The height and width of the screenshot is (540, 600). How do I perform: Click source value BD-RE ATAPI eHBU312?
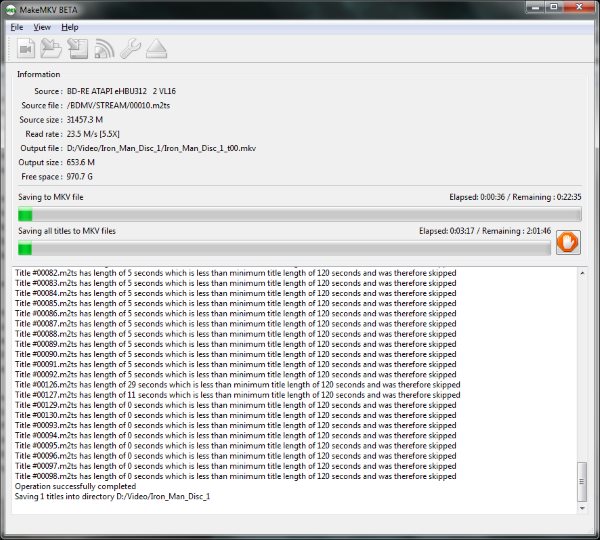[121, 91]
